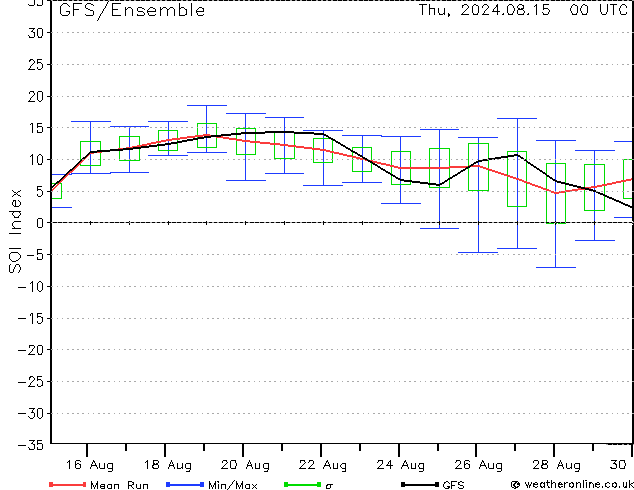Select the y-axis value -10
This screenshot has width=634, height=490.
(31, 286)
